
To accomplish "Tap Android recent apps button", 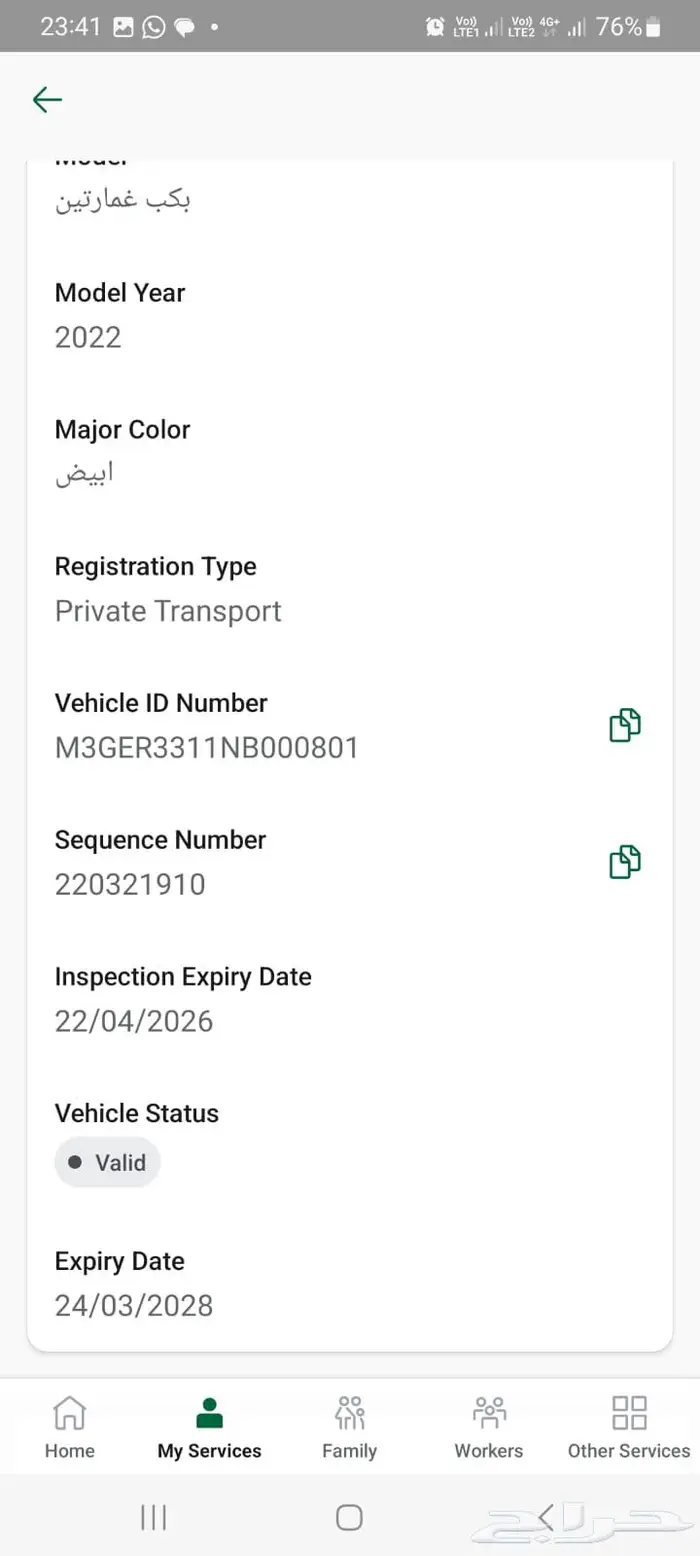I will [x=153, y=1517].
